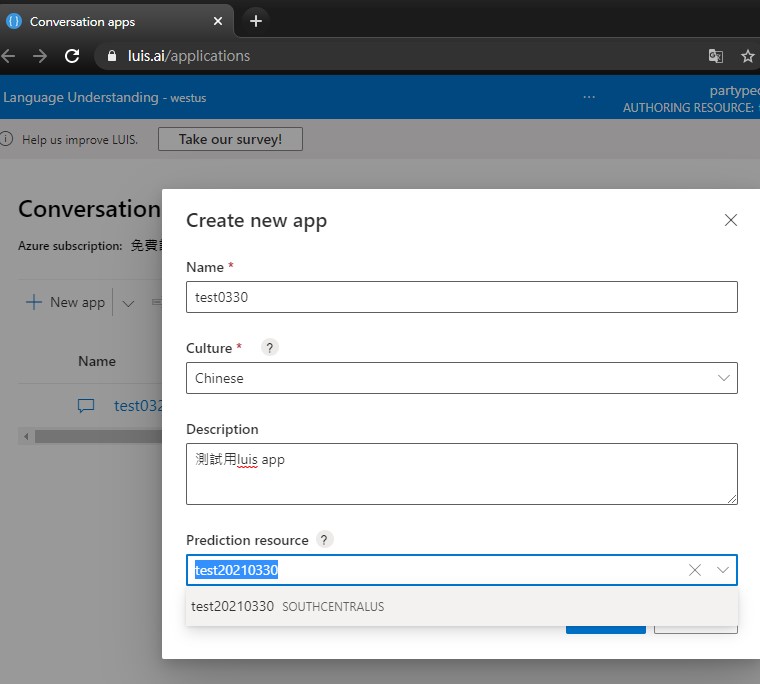760x684 pixels.
Task: Click the info icon beside Help us improve LUIS
Action: click(x=6, y=139)
